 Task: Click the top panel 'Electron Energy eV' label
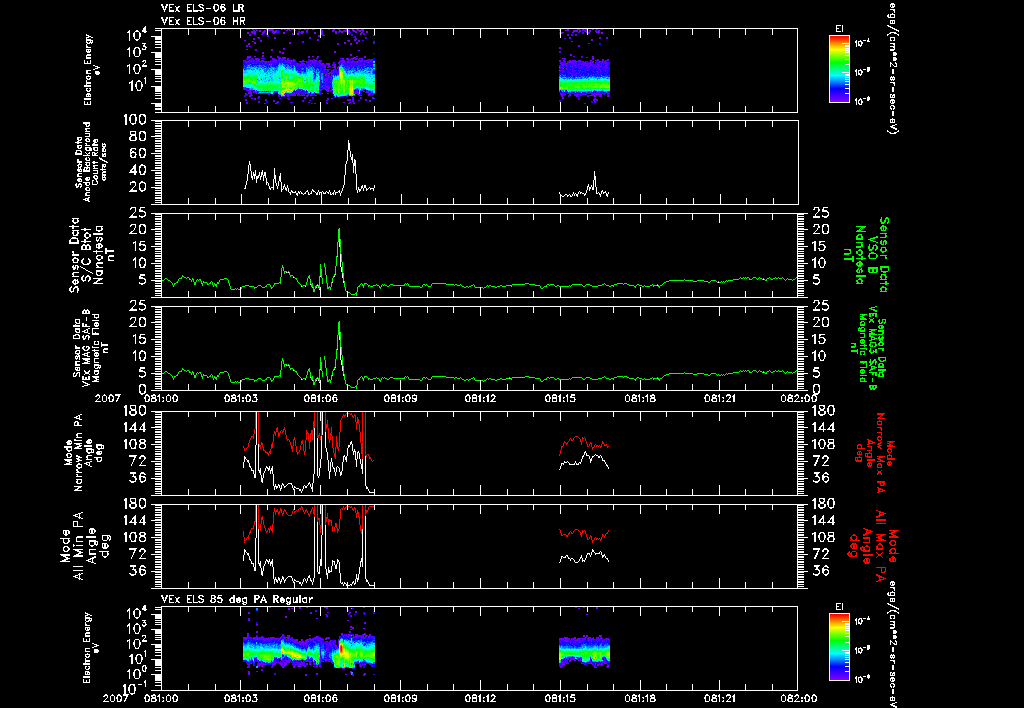[92, 70]
